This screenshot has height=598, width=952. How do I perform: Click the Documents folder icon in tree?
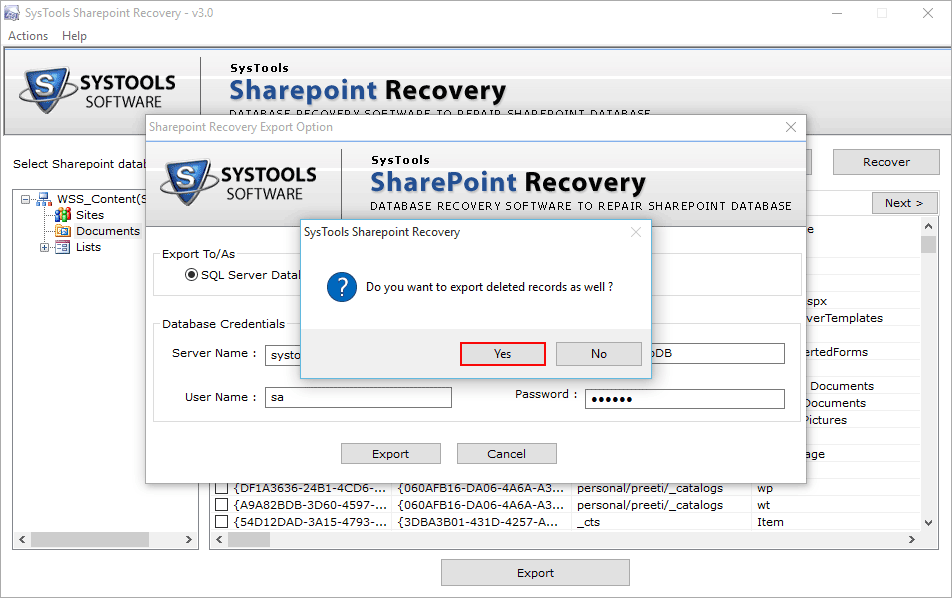63,231
